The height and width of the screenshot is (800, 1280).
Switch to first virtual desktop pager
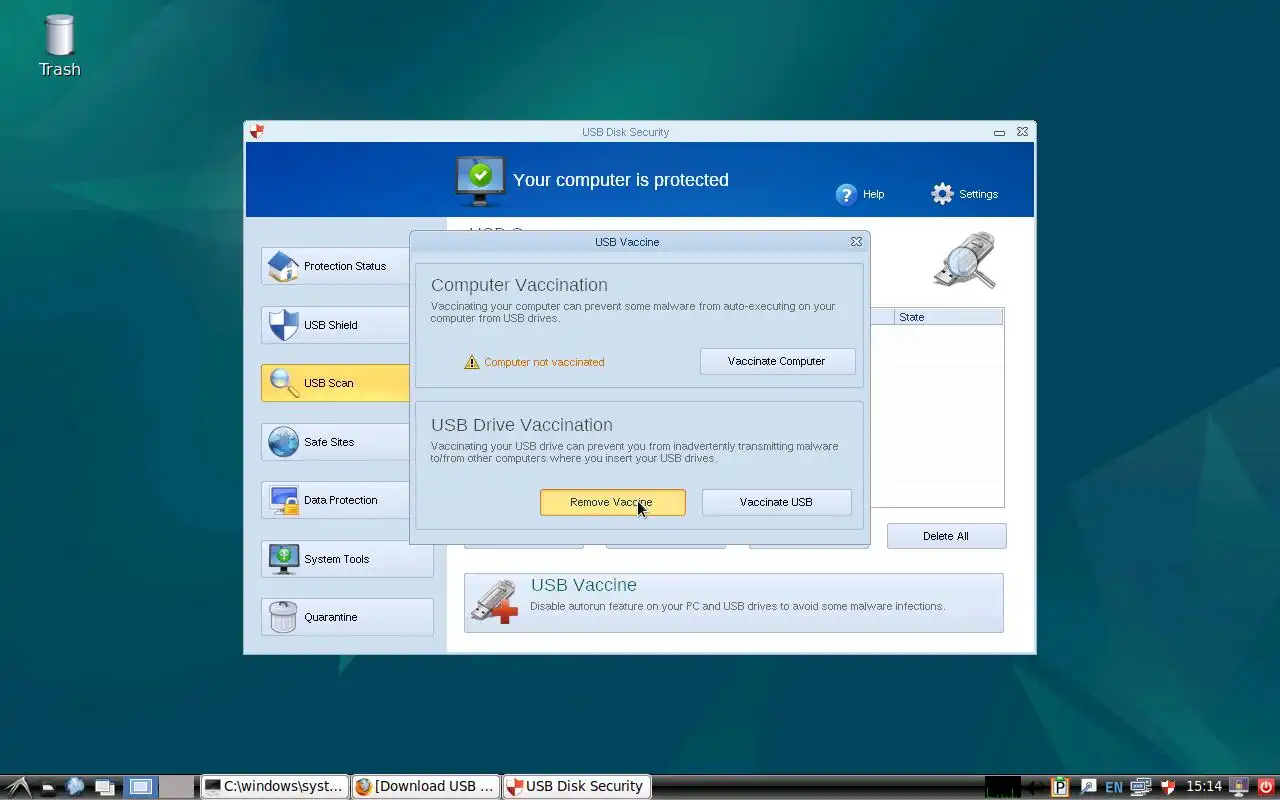[x=141, y=787]
